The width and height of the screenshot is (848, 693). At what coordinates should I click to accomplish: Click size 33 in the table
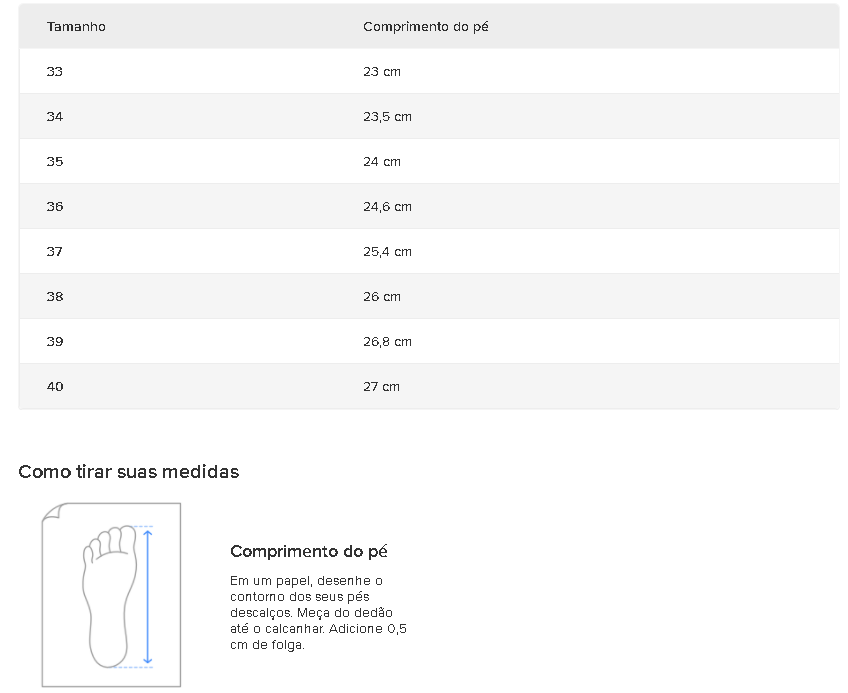[x=55, y=71]
